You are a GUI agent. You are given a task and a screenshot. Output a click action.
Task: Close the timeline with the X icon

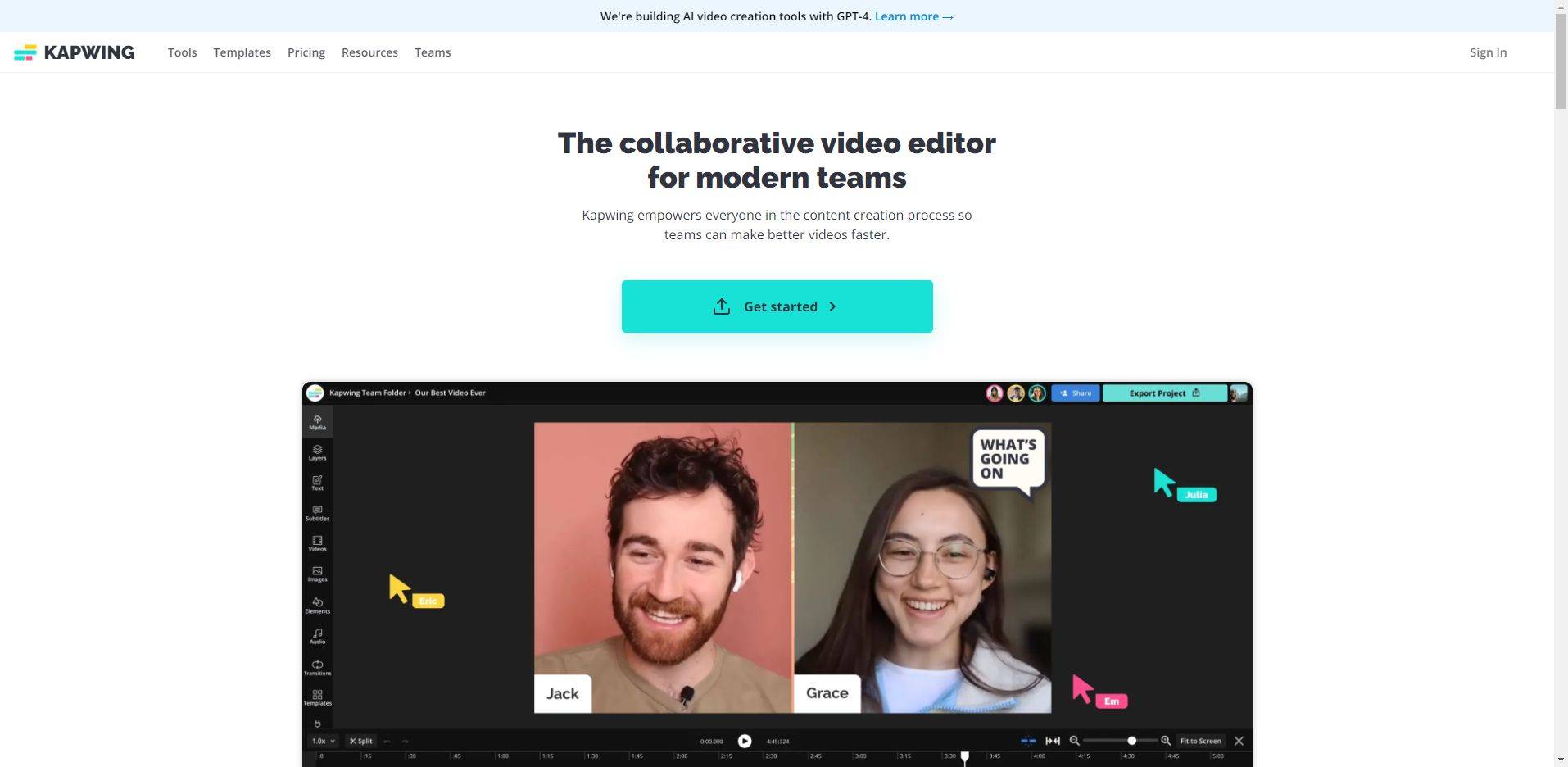[1239, 741]
